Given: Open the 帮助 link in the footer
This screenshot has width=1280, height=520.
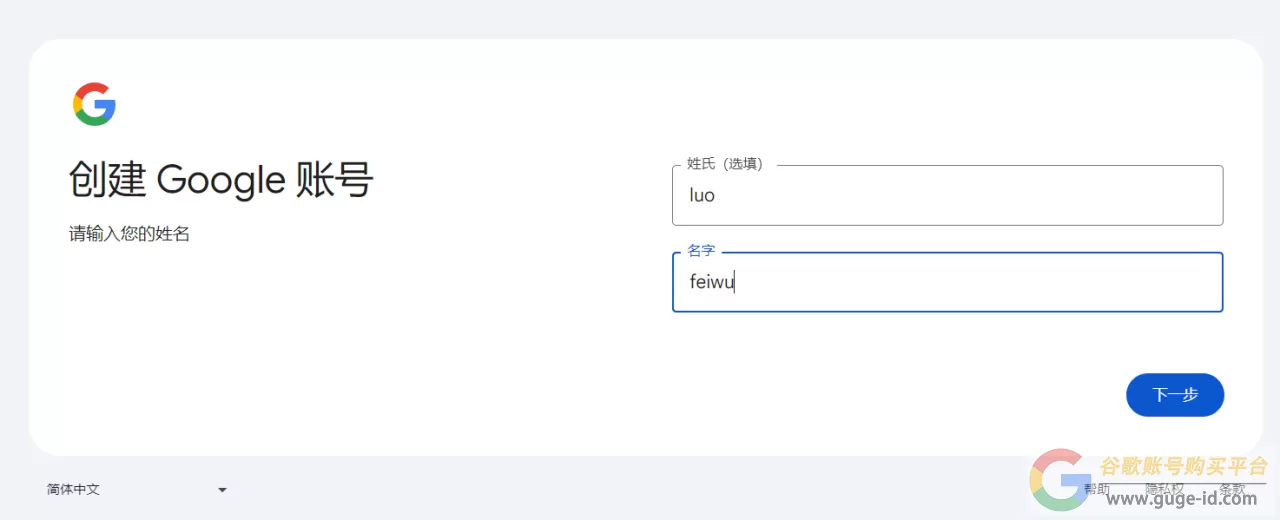Looking at the screenshot, I should point(1097,489).
